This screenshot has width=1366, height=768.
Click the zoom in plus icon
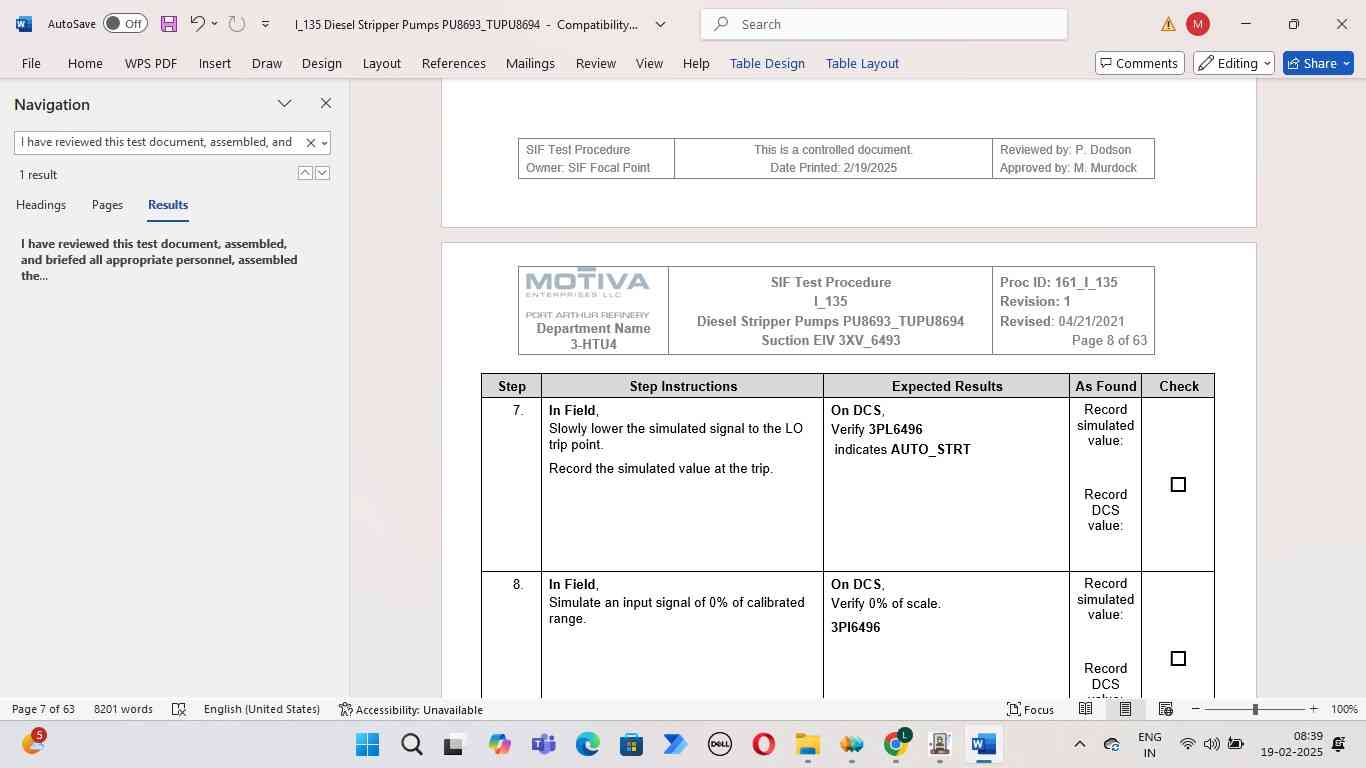pyautogui.click(x=1314, y=709)
